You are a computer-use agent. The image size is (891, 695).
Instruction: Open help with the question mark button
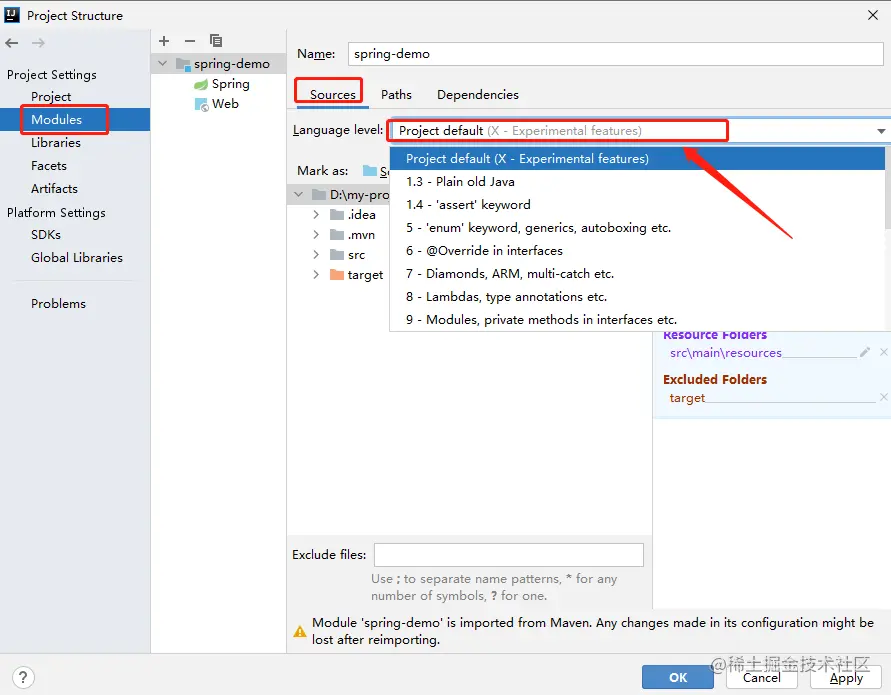tap(23, 677)
